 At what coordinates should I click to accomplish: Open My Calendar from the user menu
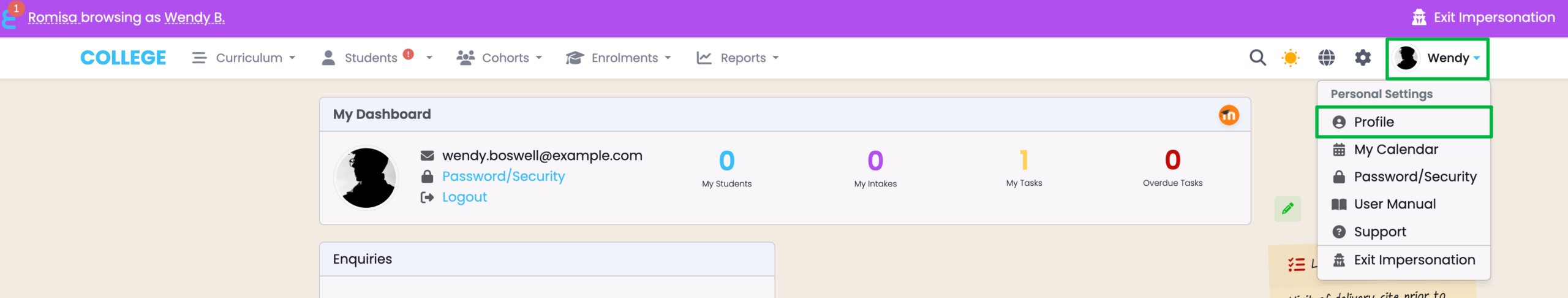click(x=1395, y=150)
